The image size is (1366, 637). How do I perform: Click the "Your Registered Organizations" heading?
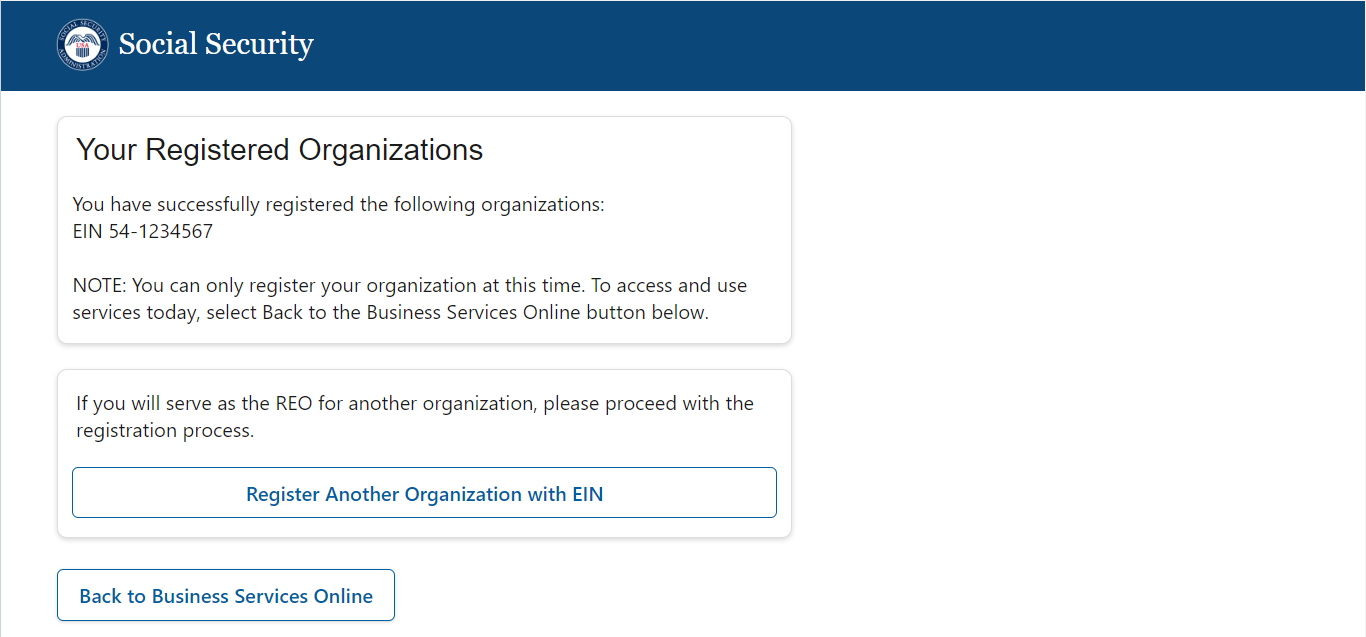pos(280,150)
